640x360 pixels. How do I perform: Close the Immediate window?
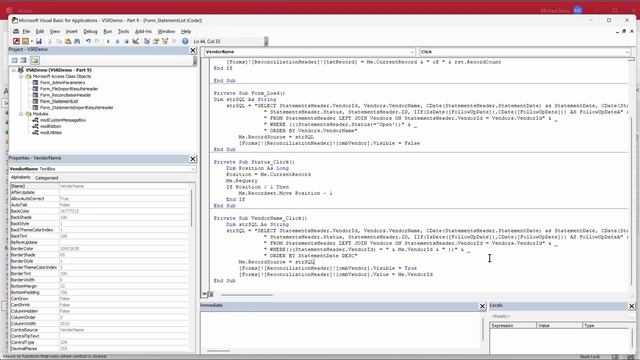[482, 306]
